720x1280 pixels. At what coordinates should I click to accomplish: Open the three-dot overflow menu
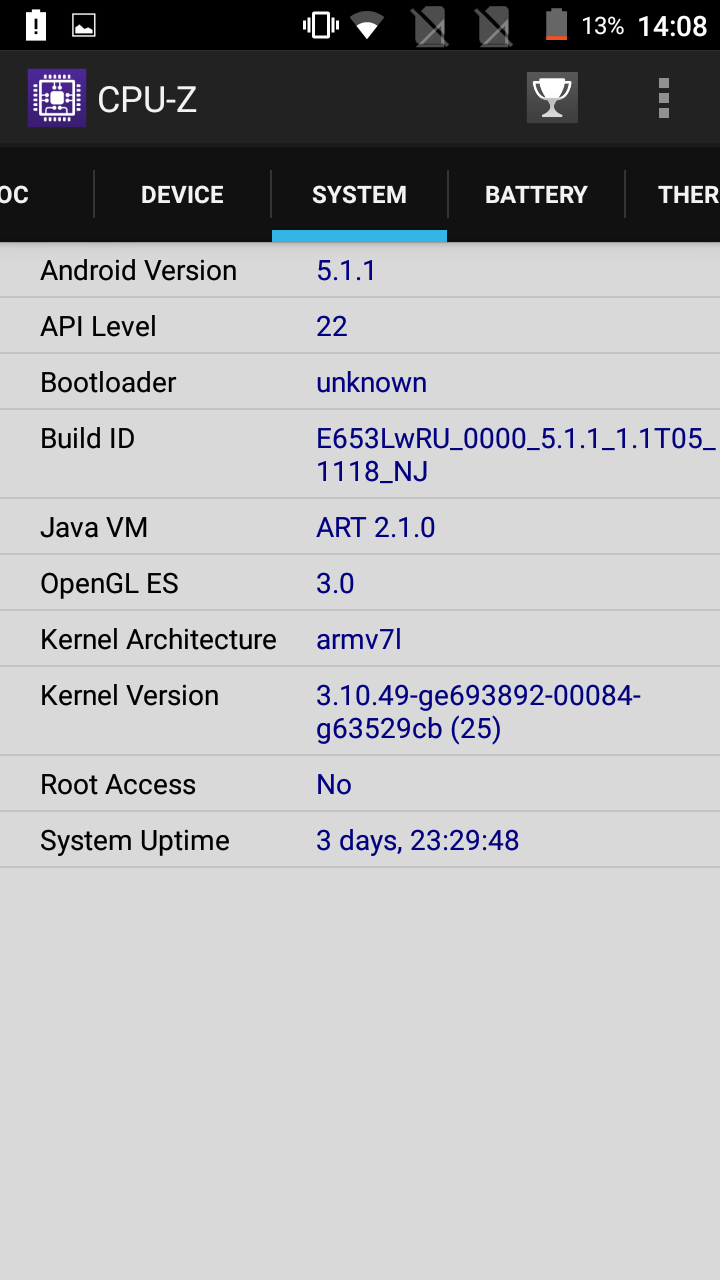tap(663, 98)
